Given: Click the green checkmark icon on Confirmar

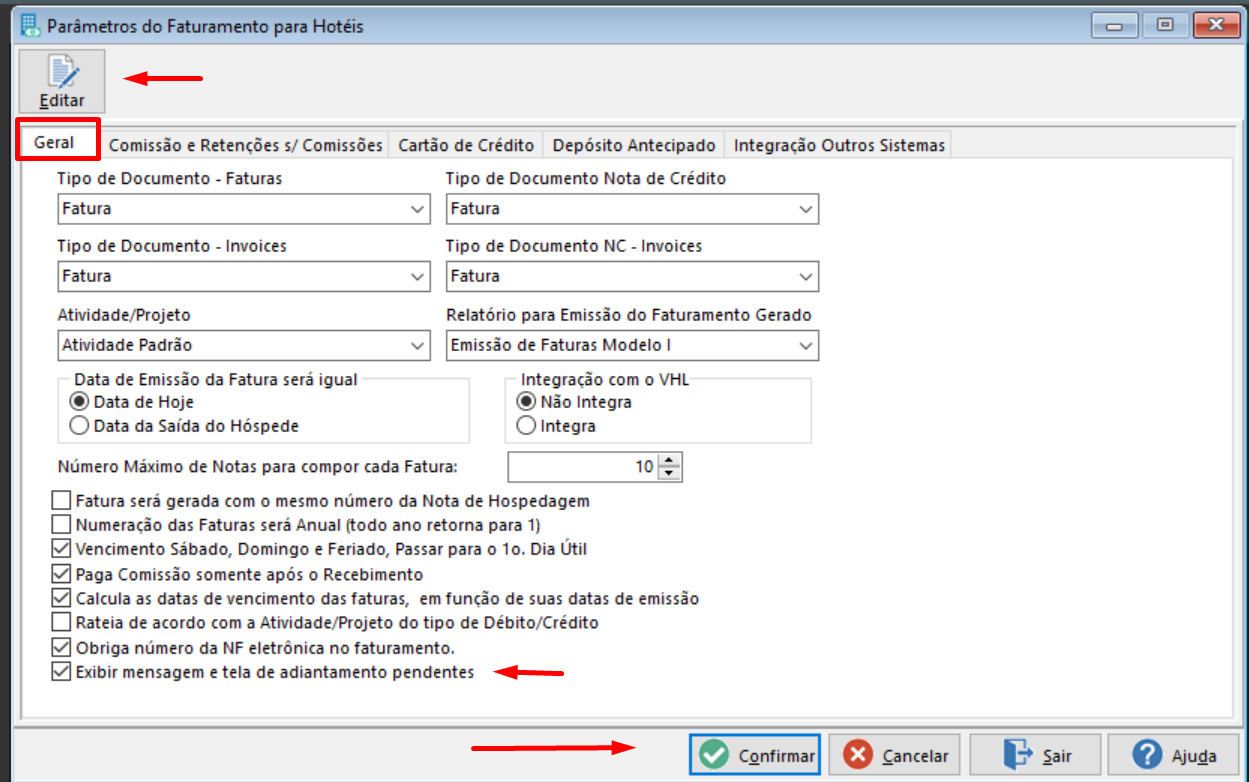Looking at the screenshot, I should (714, 755).
